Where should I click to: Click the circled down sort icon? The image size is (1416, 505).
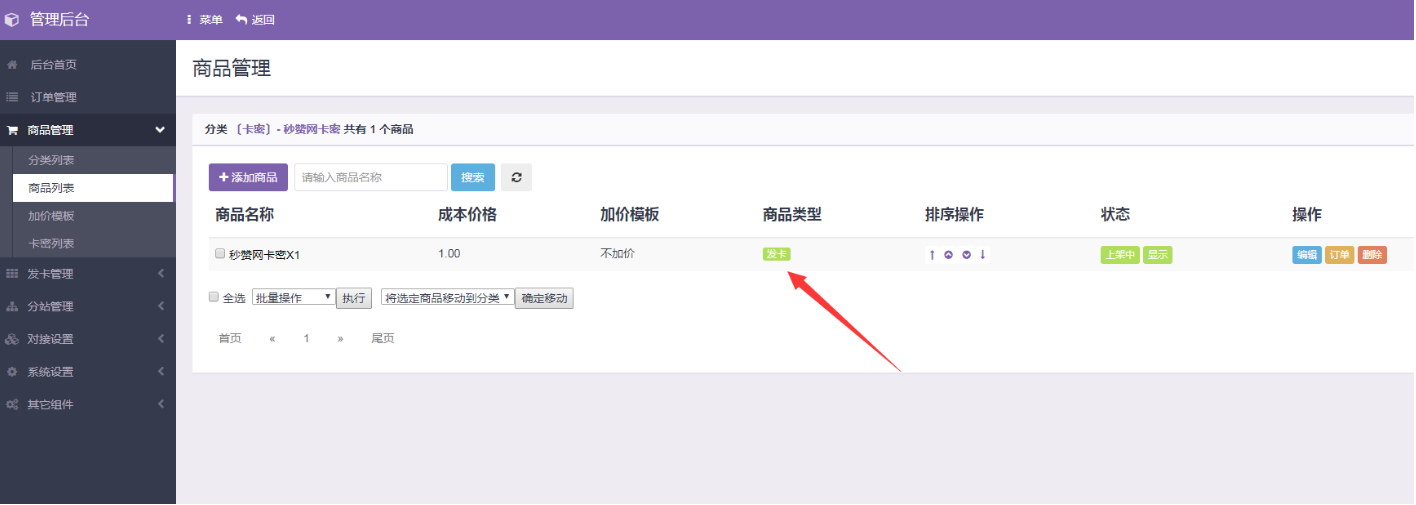coord(966,255)
